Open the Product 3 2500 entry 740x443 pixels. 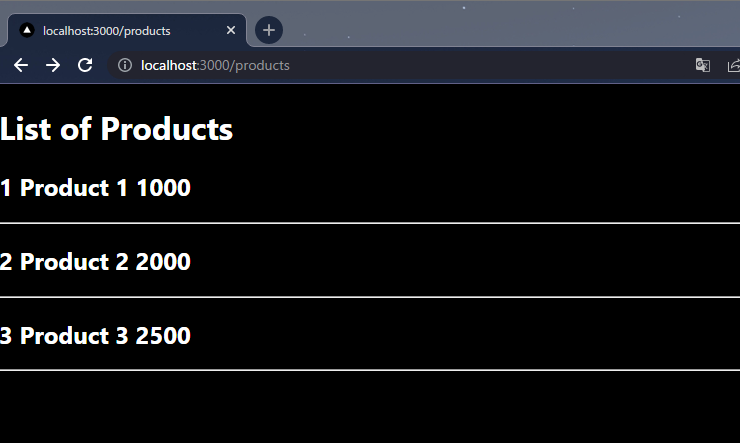click(x=95, y=335)
